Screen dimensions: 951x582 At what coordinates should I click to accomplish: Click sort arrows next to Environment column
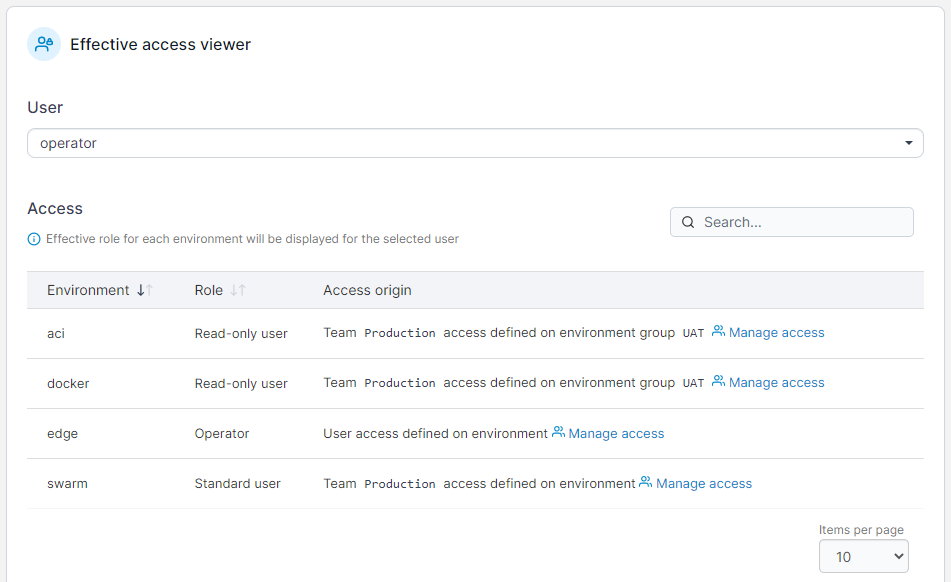pos(145,290)
